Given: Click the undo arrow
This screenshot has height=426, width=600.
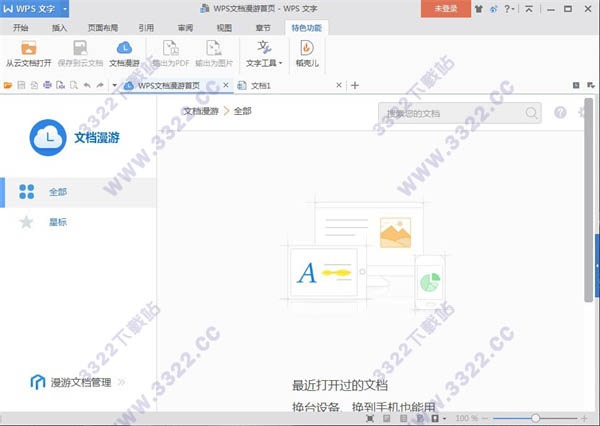Looking at the screenshot, I should point(87,85).
